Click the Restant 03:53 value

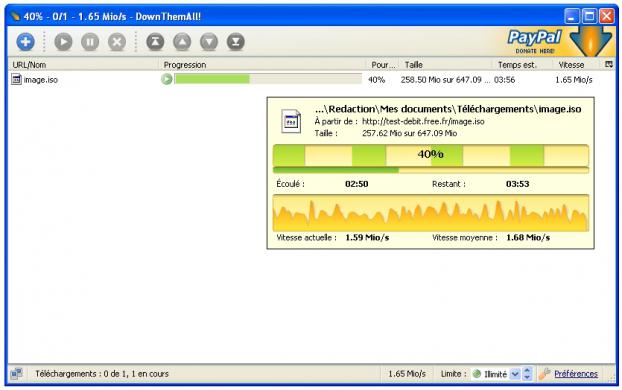click(518, 184)
